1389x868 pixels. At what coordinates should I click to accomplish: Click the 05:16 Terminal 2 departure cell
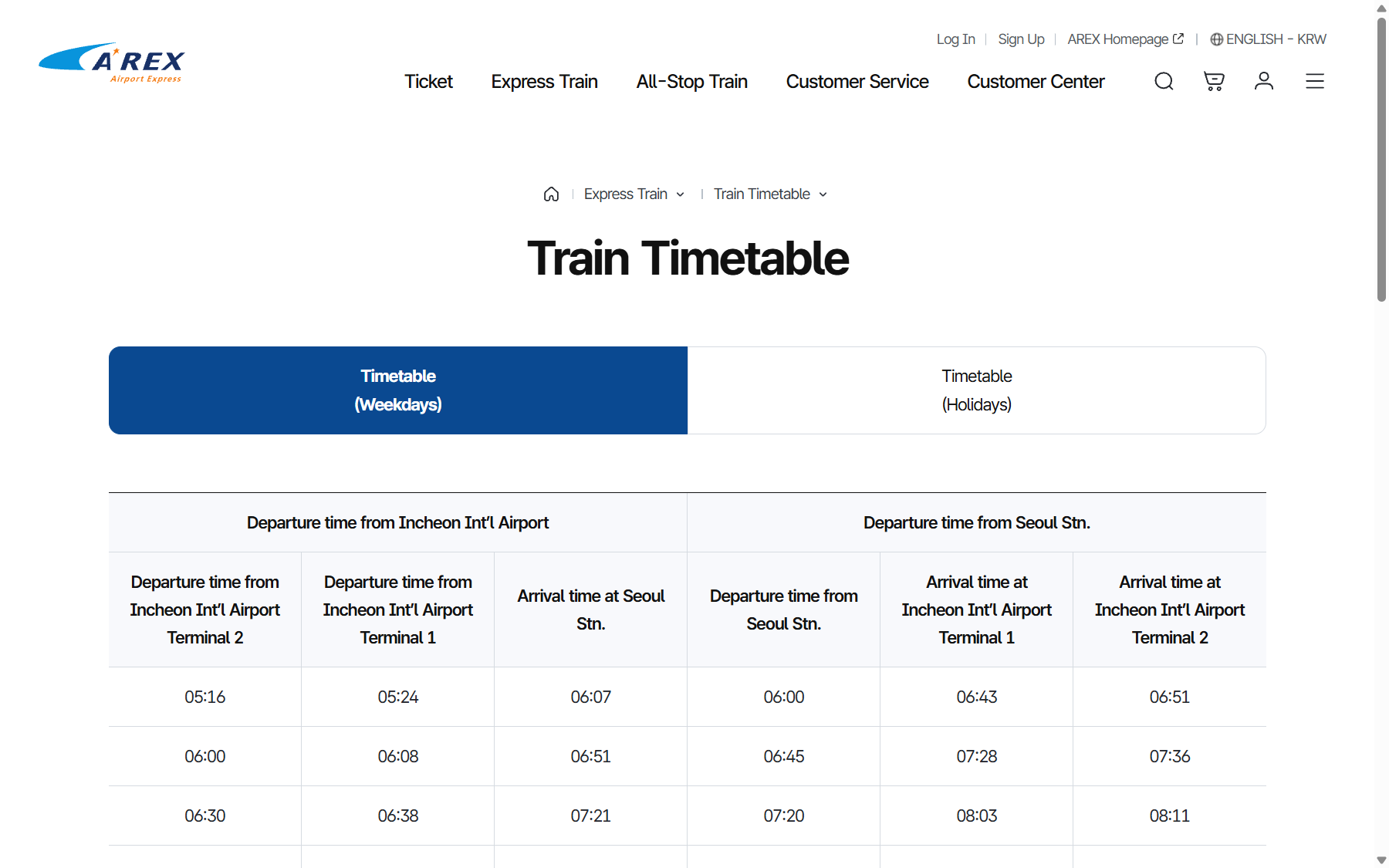click(x=205, y=697)
